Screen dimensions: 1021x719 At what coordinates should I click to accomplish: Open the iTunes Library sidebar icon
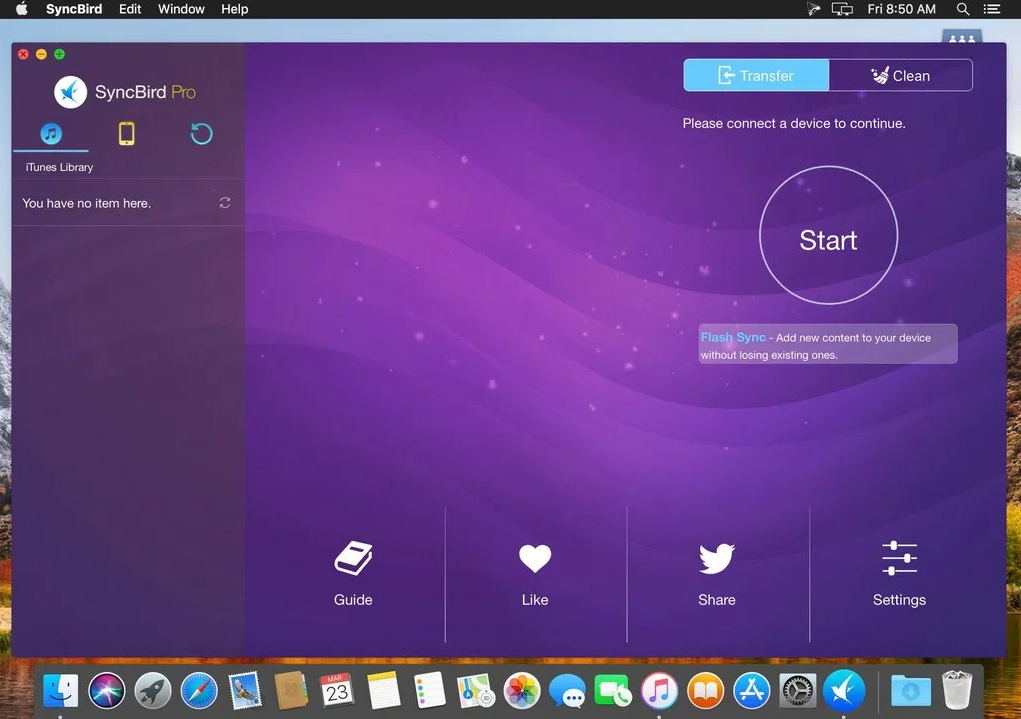(51, 133)
